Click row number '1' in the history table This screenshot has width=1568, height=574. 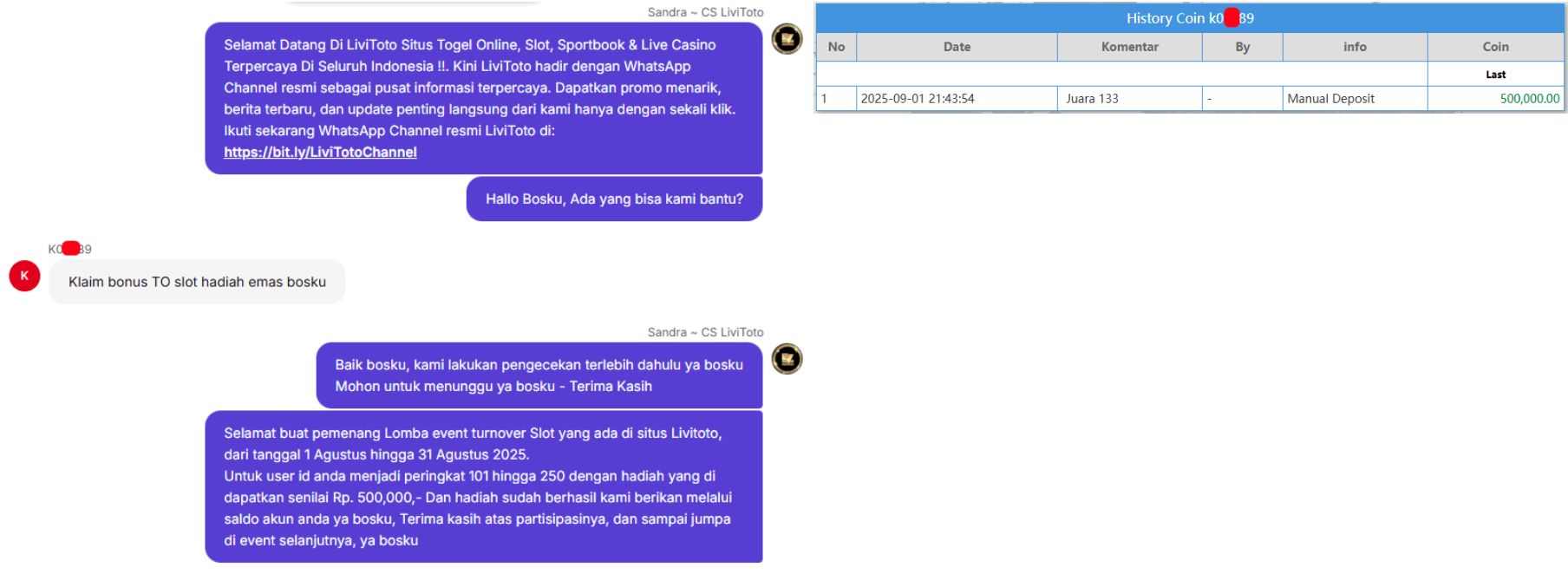click(x=836, y=99)
